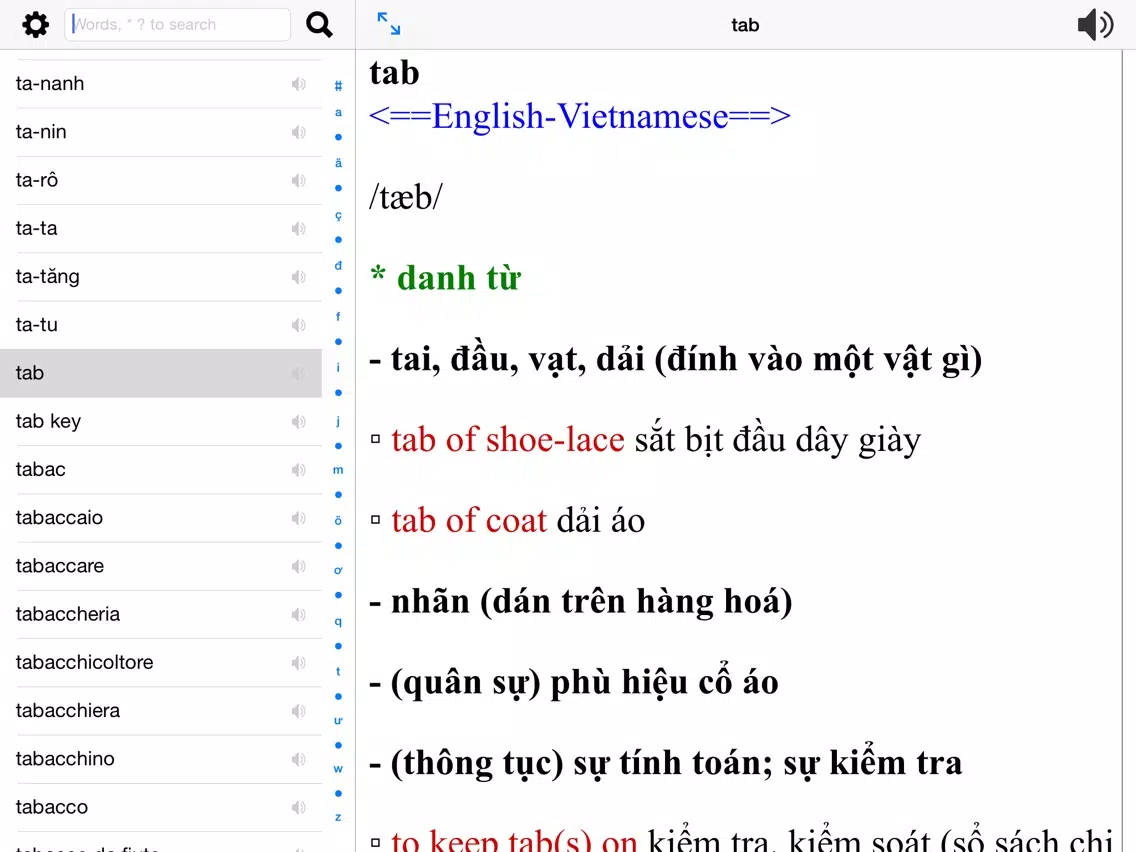Image resolution: width=1136 pixels, height=852 pixels.
Task: Play audio for tabaccheria entry
Action: [298, 614]
